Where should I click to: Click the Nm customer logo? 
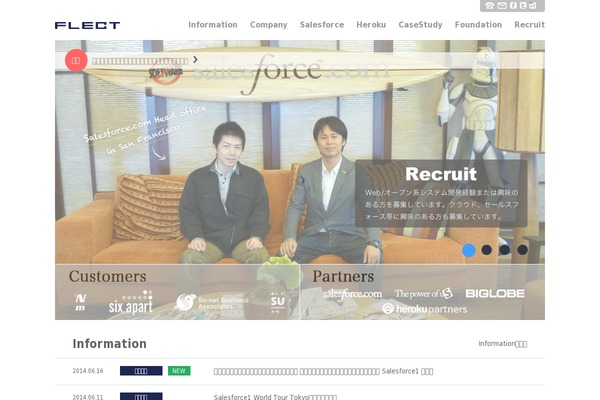(80, 302)
